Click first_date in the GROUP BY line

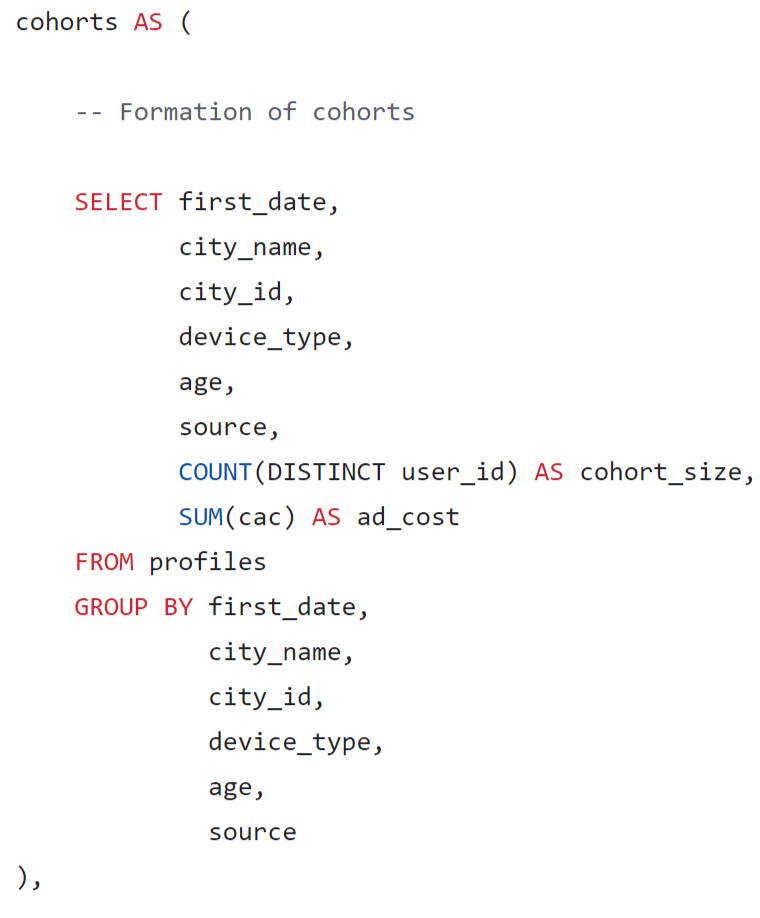click(x=281, y=607)
